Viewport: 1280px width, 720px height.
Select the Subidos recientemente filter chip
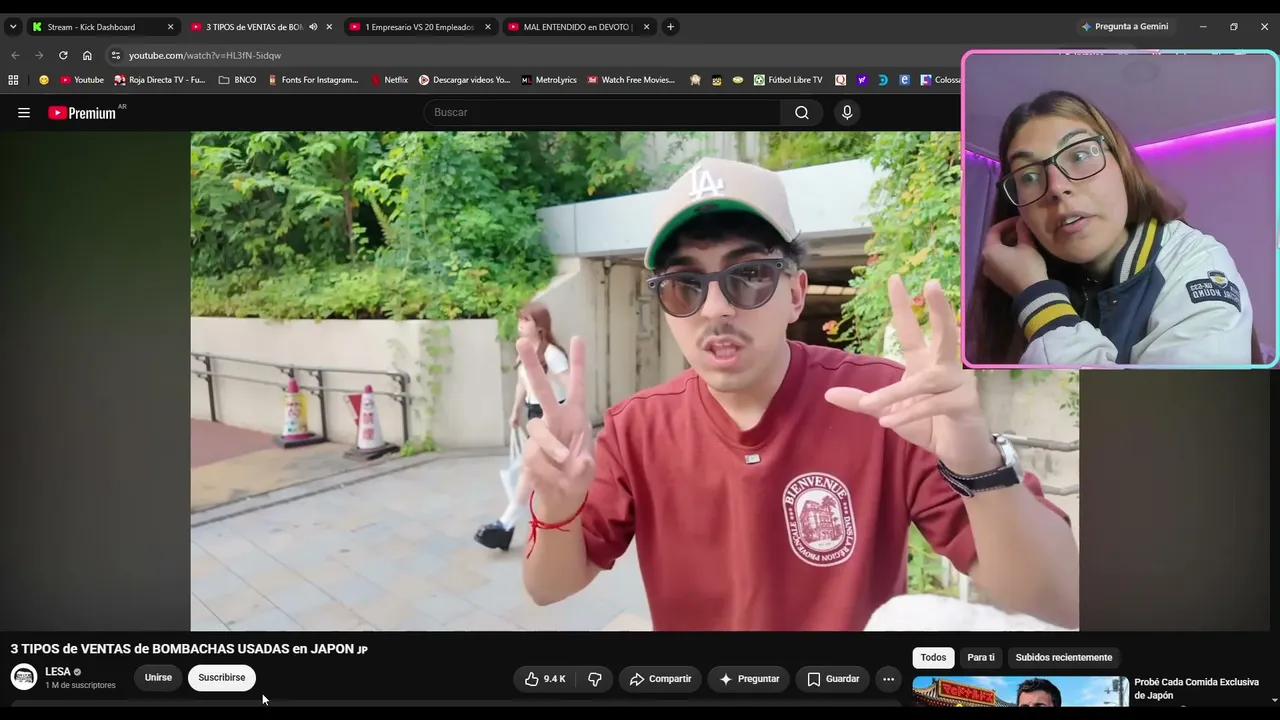pyautogui.click(x=1064, y=658)
